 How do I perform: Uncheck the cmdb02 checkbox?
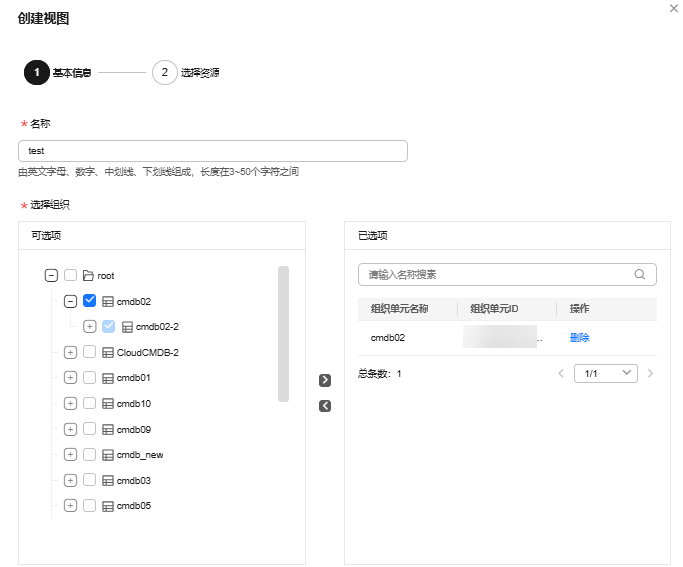[x=89, y=300]
